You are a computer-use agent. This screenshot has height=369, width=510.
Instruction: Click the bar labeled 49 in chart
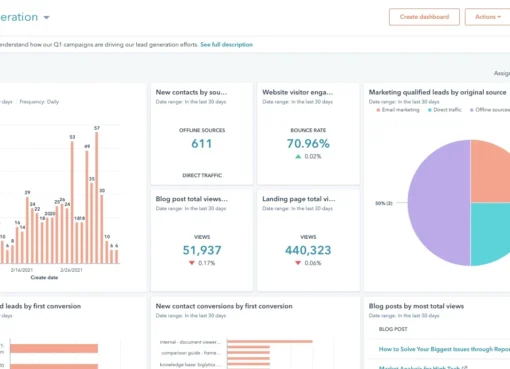(x=87, y=207)
